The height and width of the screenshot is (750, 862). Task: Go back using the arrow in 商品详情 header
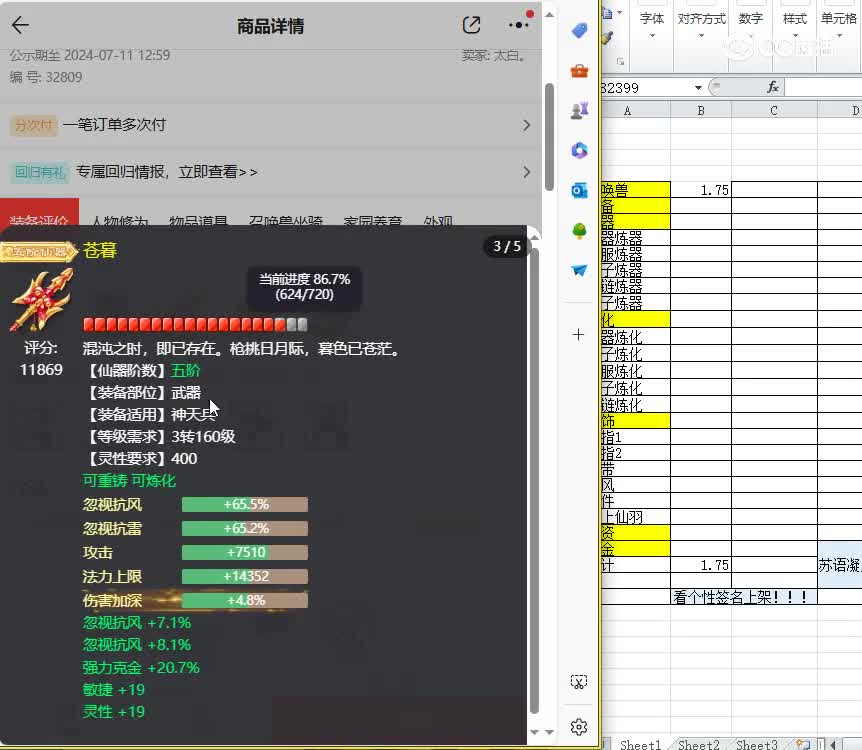click(20, 25)
